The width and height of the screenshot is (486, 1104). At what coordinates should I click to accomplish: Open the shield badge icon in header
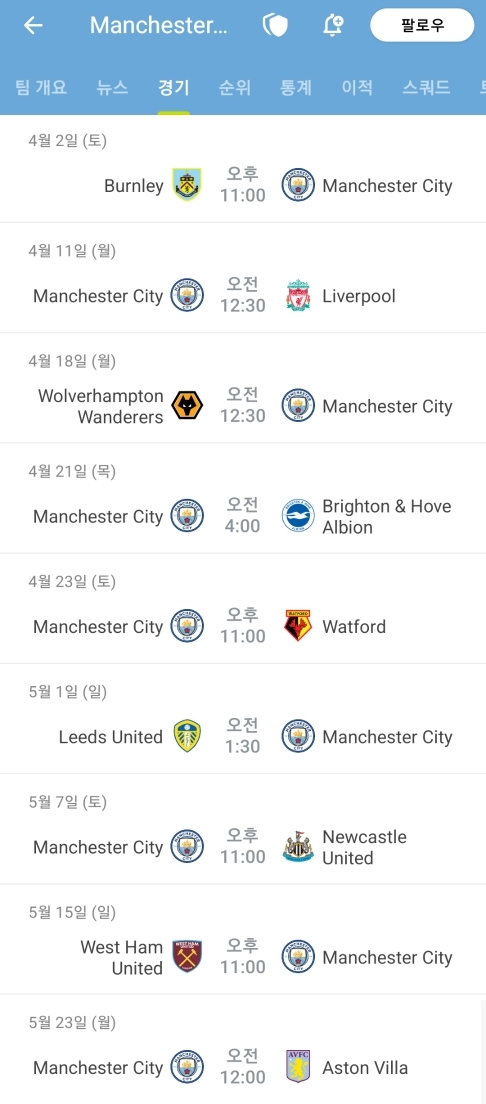click(x=275, y=26)
